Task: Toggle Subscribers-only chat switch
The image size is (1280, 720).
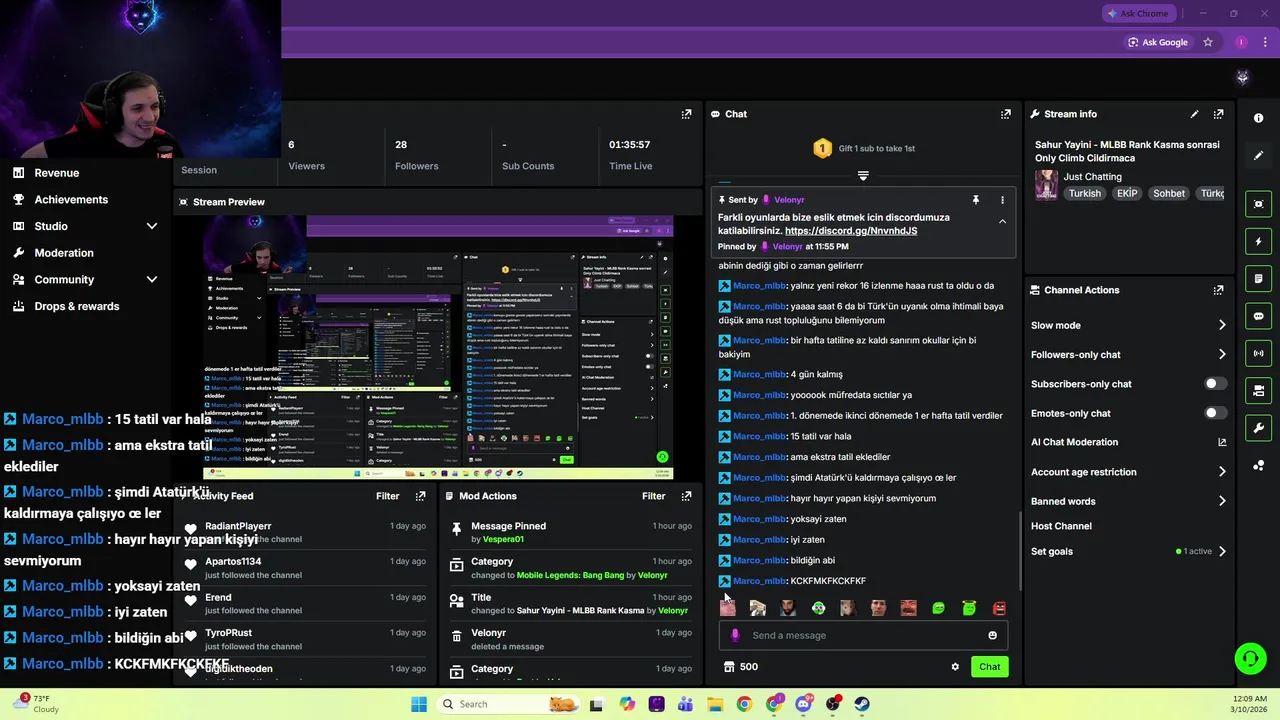Action: 1215,384
